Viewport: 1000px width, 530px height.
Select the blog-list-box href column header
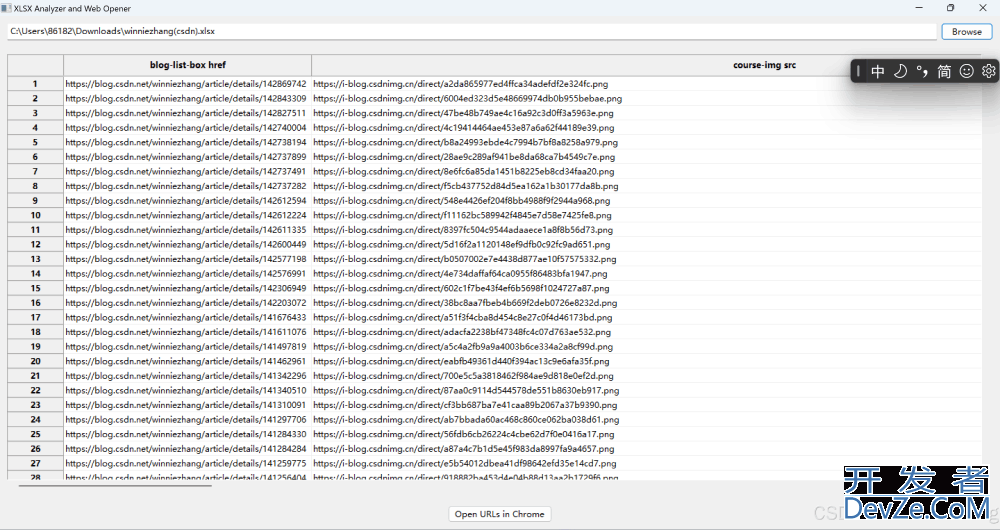(x=188, y=65)
